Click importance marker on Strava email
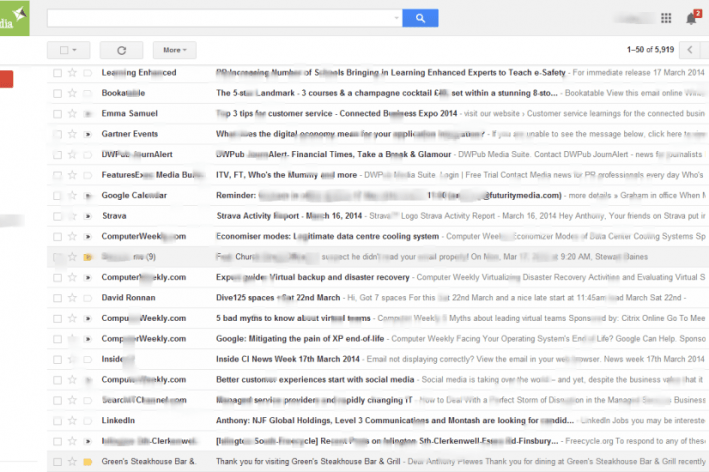 [x=88, y=216]
